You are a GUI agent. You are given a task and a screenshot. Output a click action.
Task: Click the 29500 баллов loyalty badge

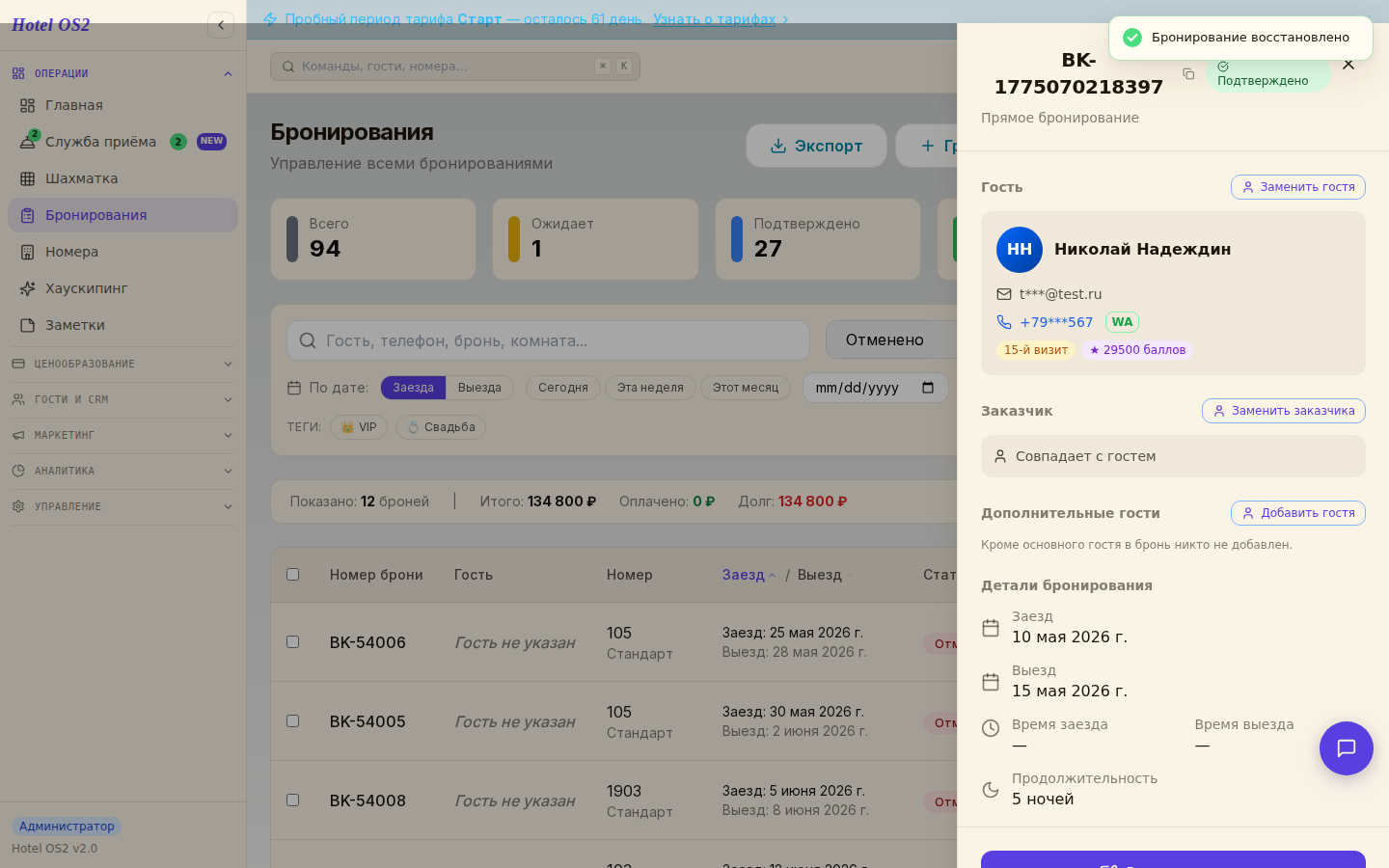[1137, 350]
